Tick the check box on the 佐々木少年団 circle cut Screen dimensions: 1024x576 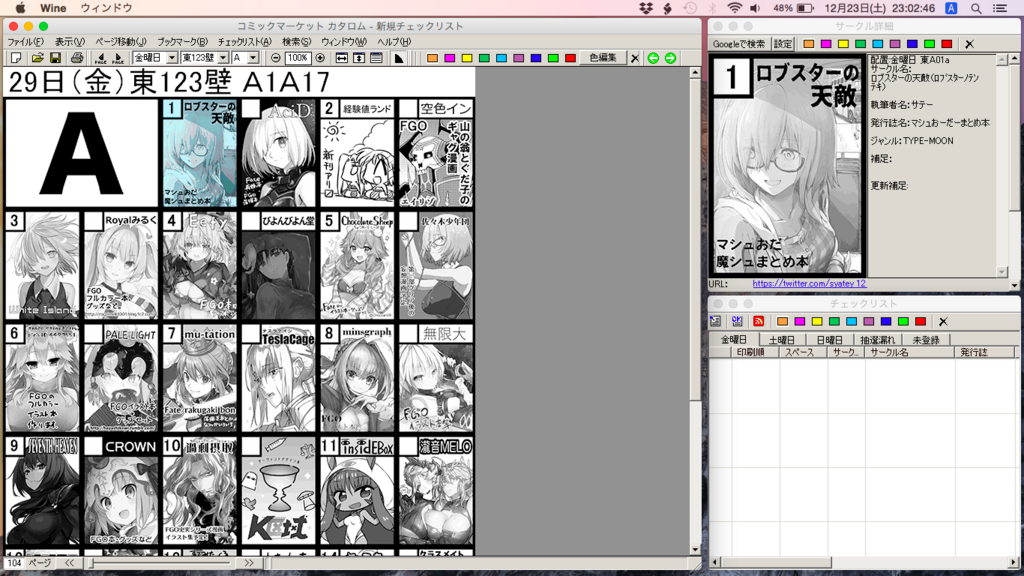(x=408, y=221)
